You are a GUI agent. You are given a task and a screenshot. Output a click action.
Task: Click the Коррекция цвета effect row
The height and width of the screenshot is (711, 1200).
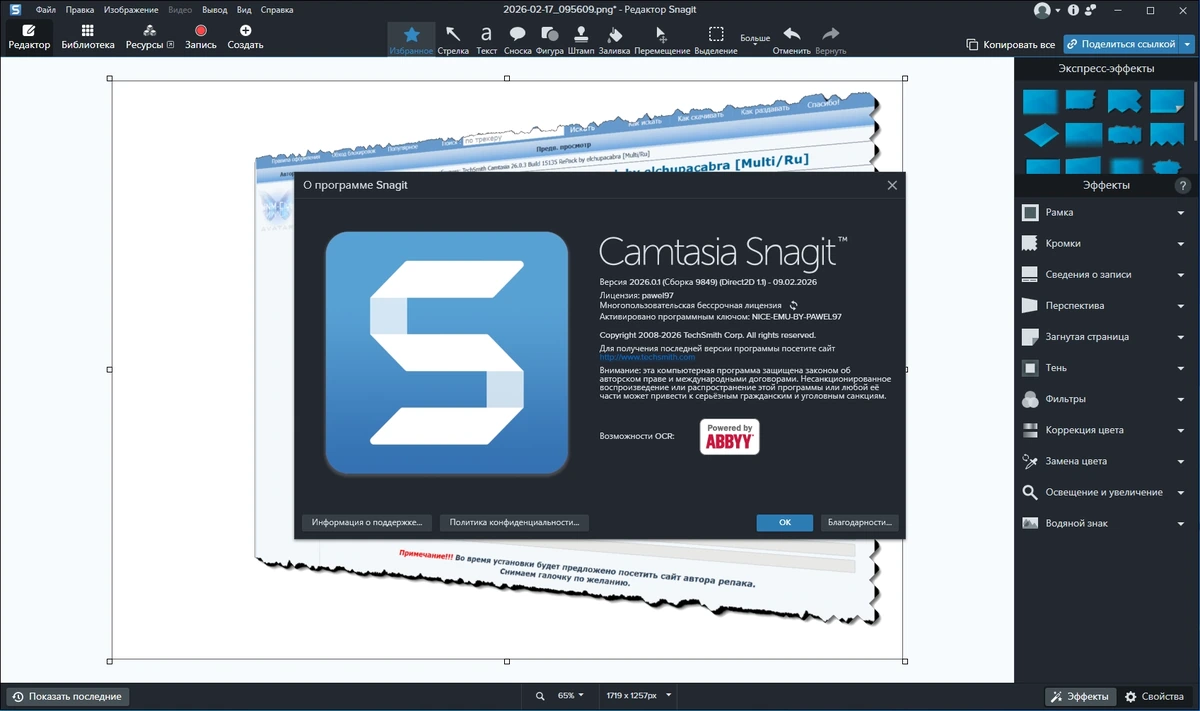[1104, 430]
